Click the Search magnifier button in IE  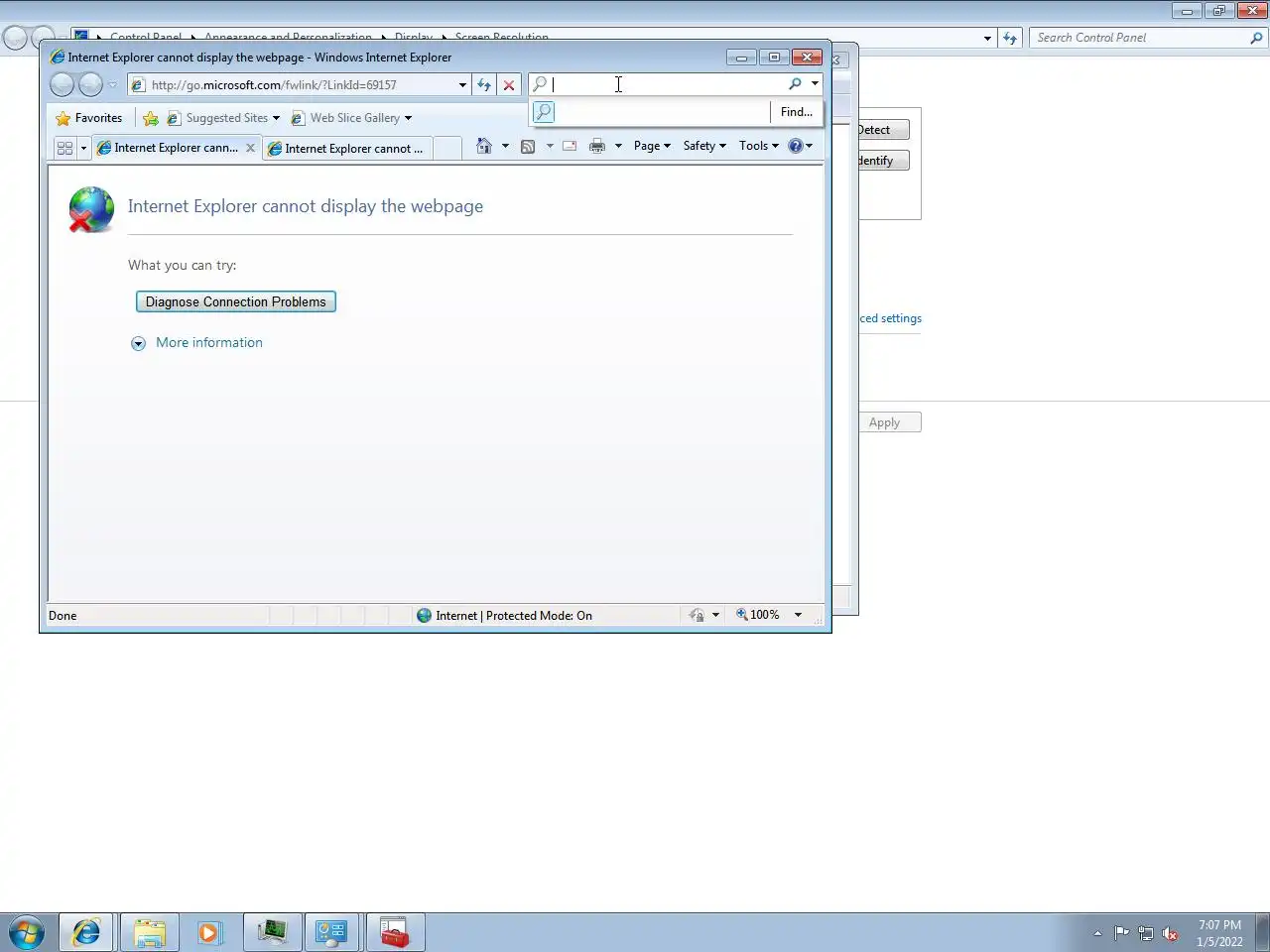coord(795,84)
